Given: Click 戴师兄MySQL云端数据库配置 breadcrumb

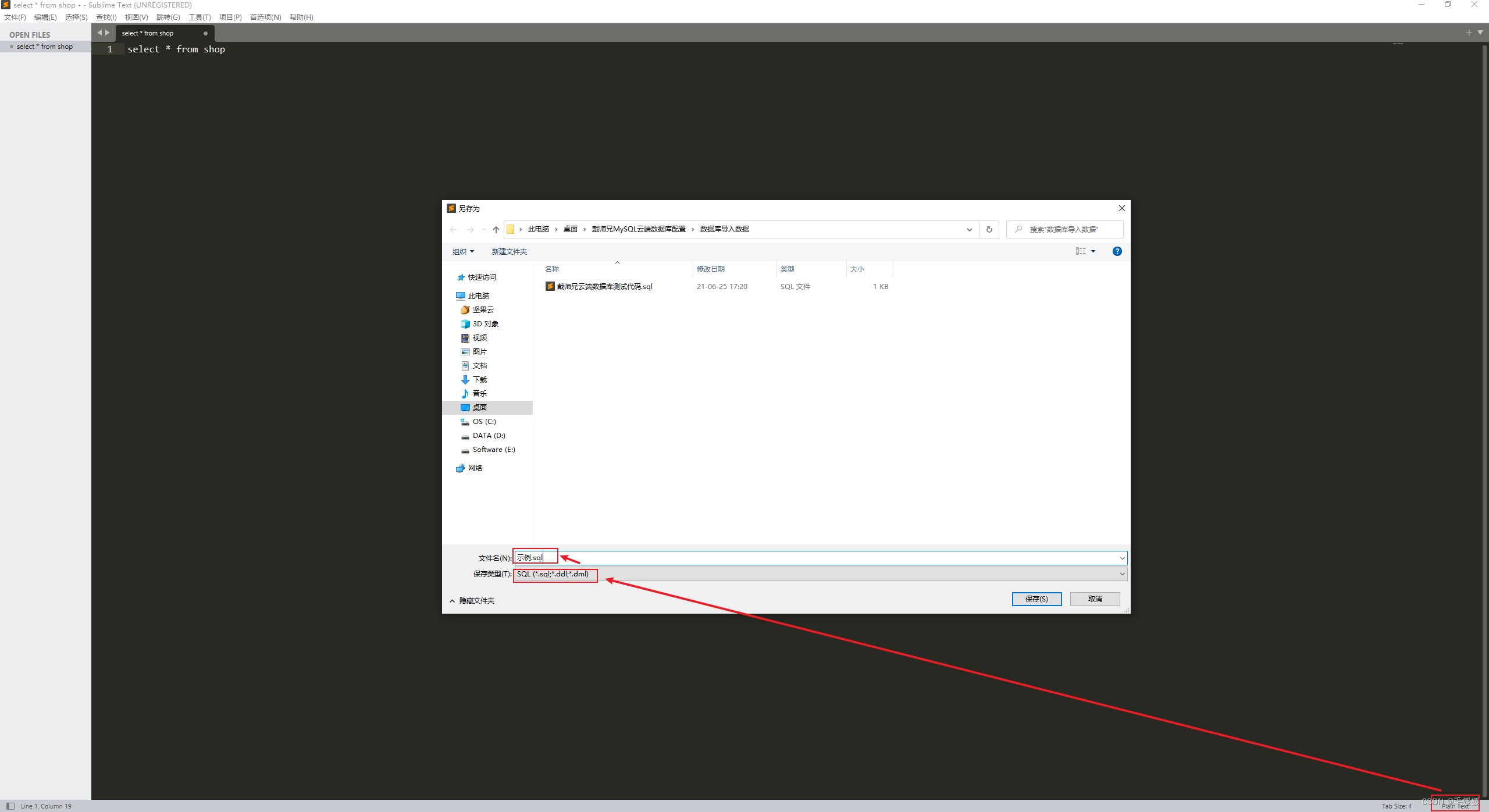Looking at the screenshot, I should (x=639, y=229).
